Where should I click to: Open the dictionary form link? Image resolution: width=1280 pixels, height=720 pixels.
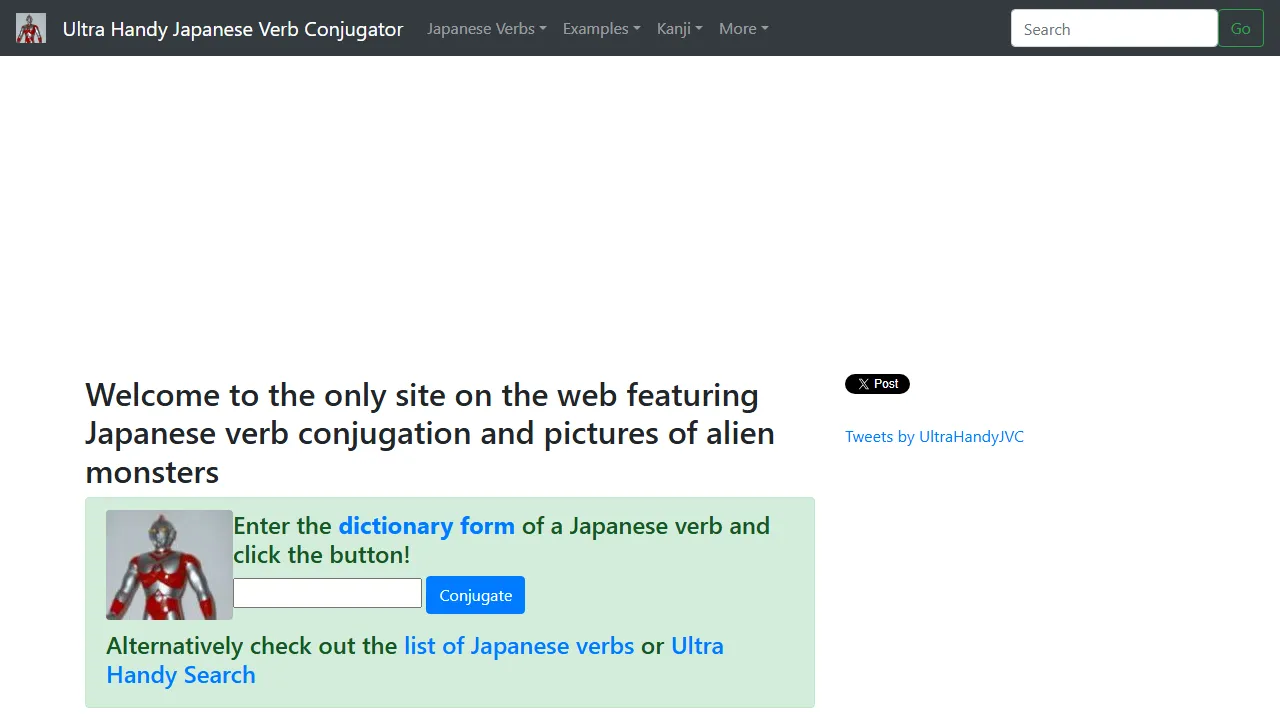coord(427,526)
